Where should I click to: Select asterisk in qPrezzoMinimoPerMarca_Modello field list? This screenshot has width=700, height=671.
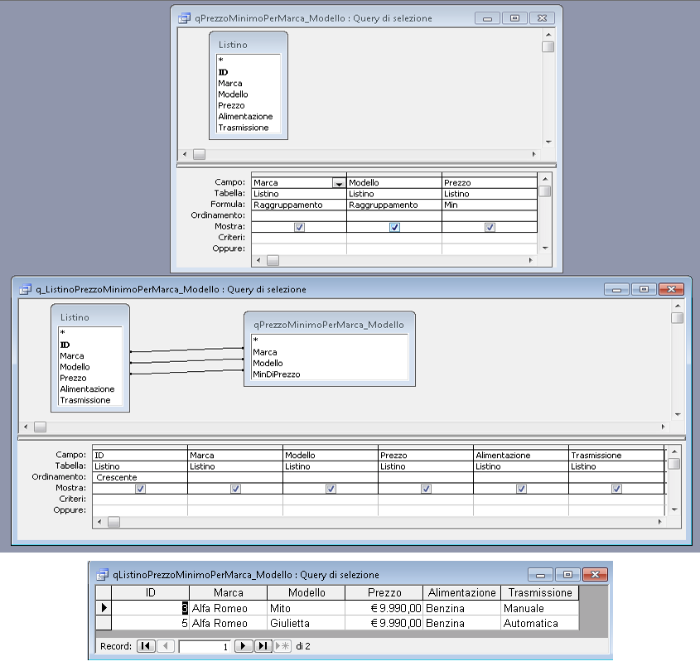pyautogui.click(x=256, y=340)
